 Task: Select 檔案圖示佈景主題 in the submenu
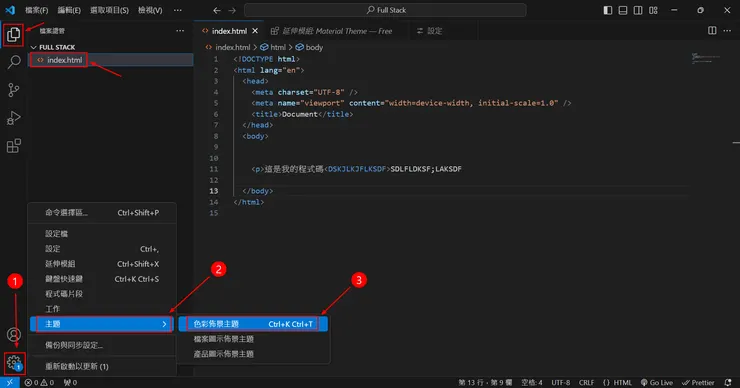coord(253,339)
